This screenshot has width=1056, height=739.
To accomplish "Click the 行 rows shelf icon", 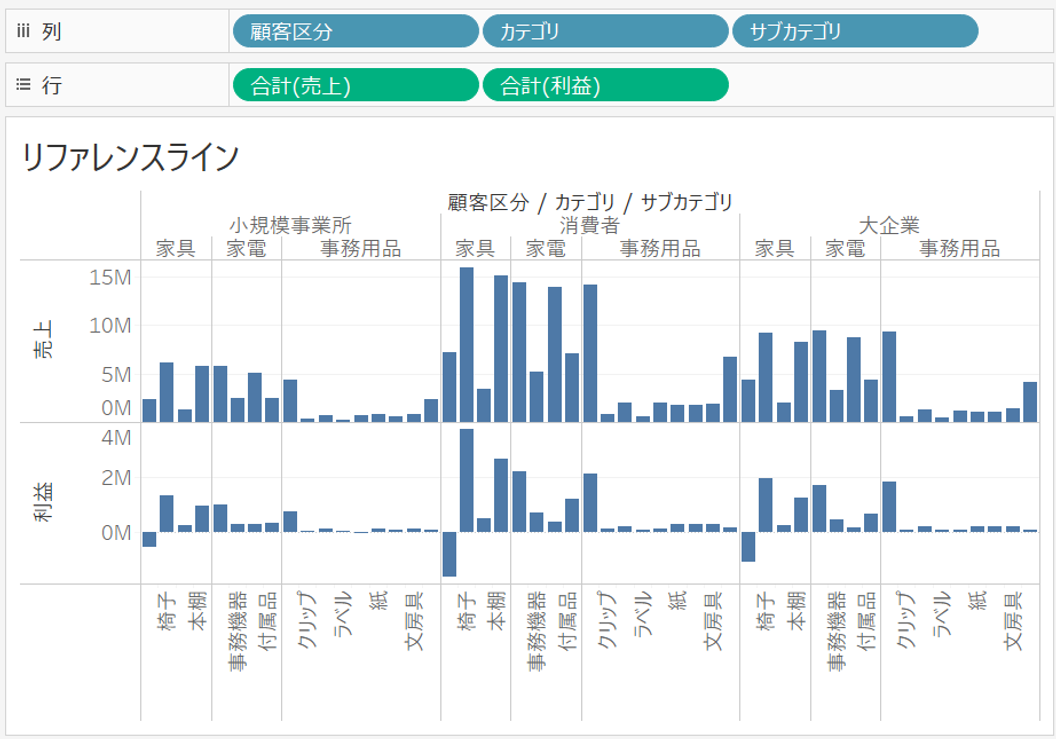I will 24,85.
